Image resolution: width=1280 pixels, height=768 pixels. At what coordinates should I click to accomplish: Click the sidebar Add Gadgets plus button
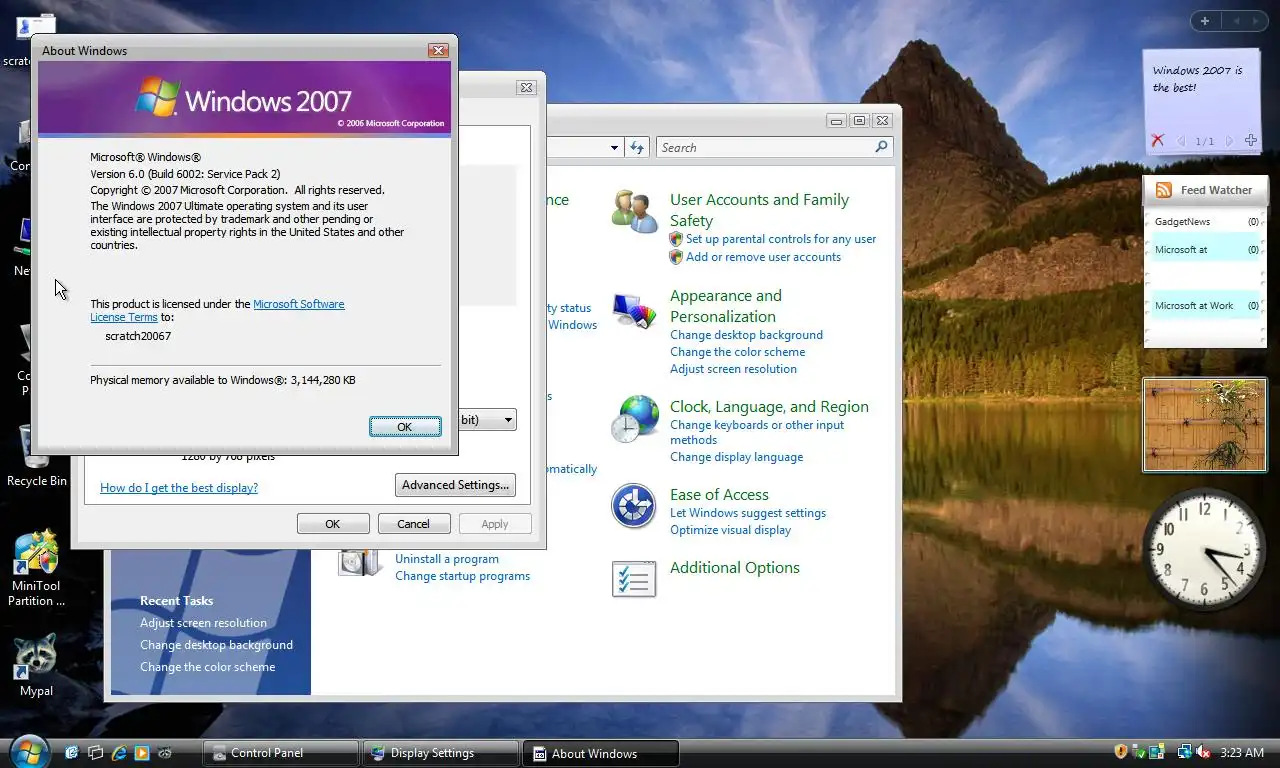click(1205, 21)
